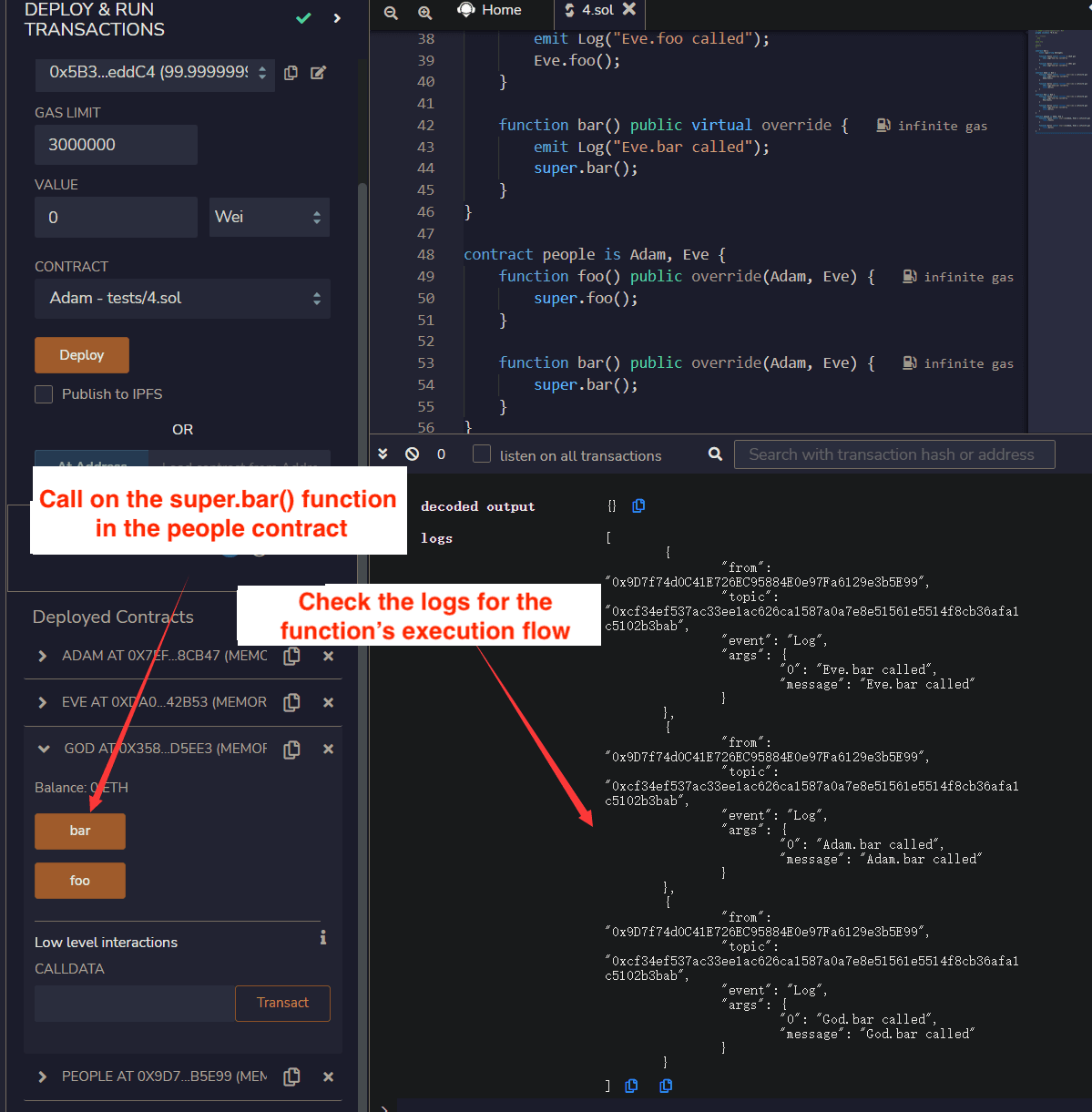Image resolution: width=1092 pixels, height=1112 pixels.
Task: Open the contract selector Adam - tests/4.sol
Action: [182, 299]
